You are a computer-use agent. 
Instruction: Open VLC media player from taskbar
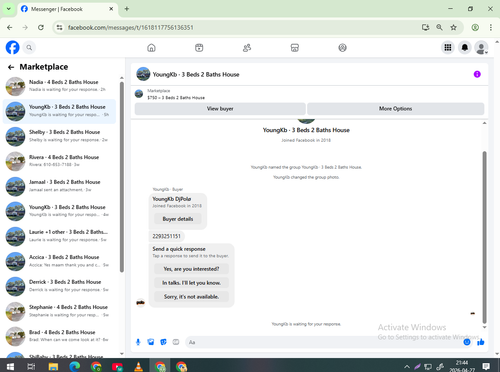click(x=138, y=367)
